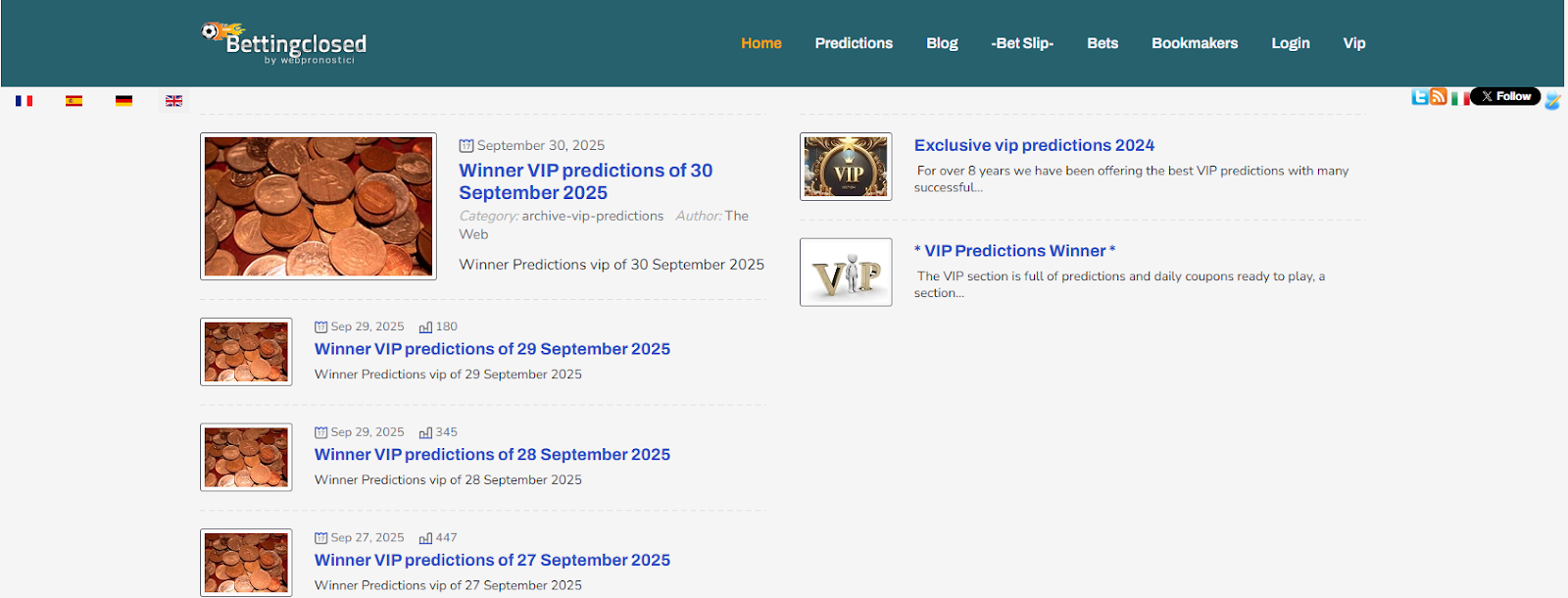The image size is (1568, 598).
Task: Click the UK flag language icon
Action: point(173,101)
